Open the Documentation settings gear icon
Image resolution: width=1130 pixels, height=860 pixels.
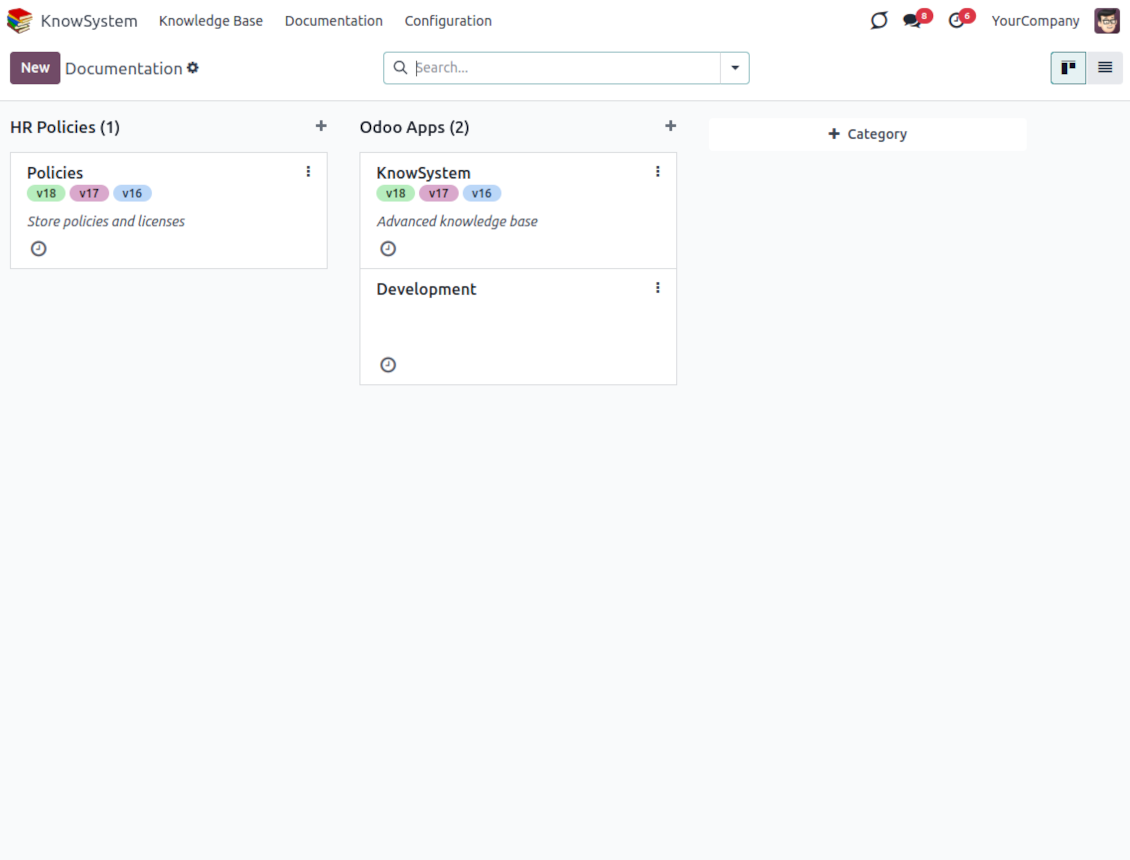point(193,68)
